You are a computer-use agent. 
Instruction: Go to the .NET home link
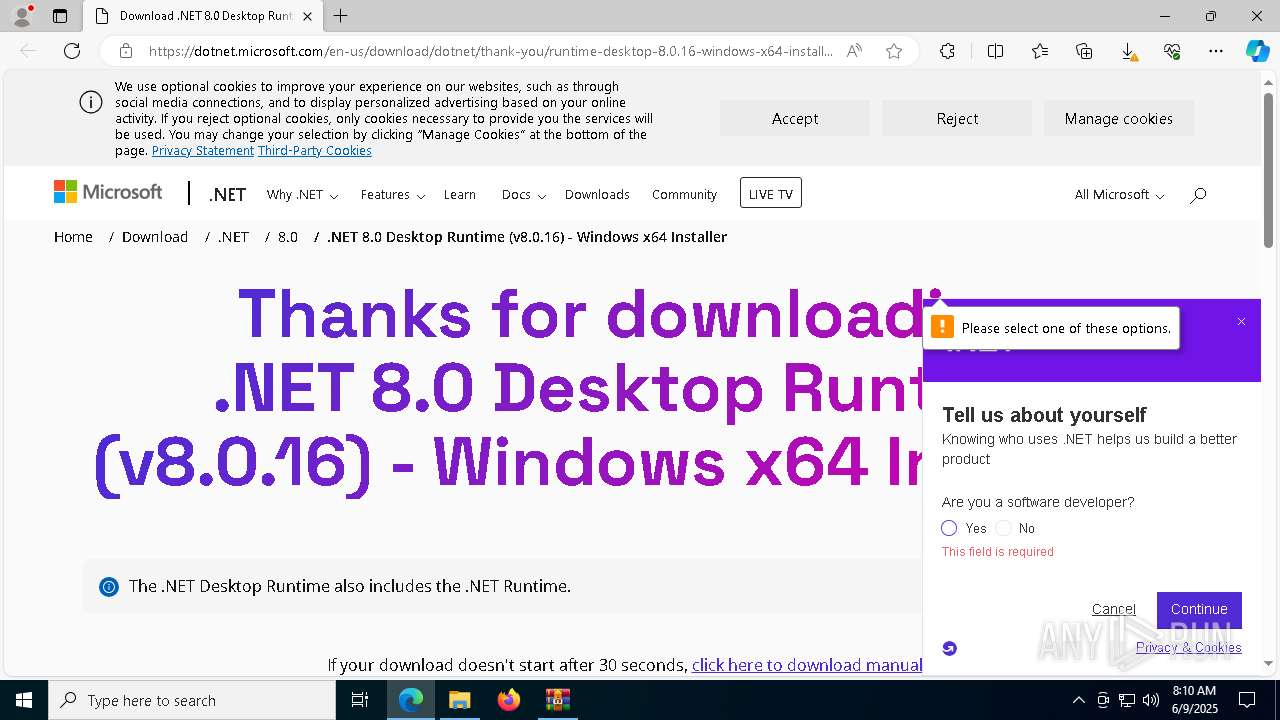227,195
